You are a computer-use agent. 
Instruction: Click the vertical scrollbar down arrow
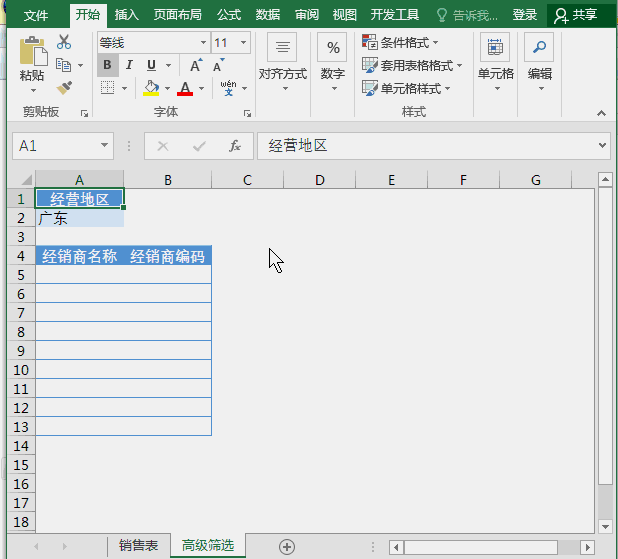point(605,526)
